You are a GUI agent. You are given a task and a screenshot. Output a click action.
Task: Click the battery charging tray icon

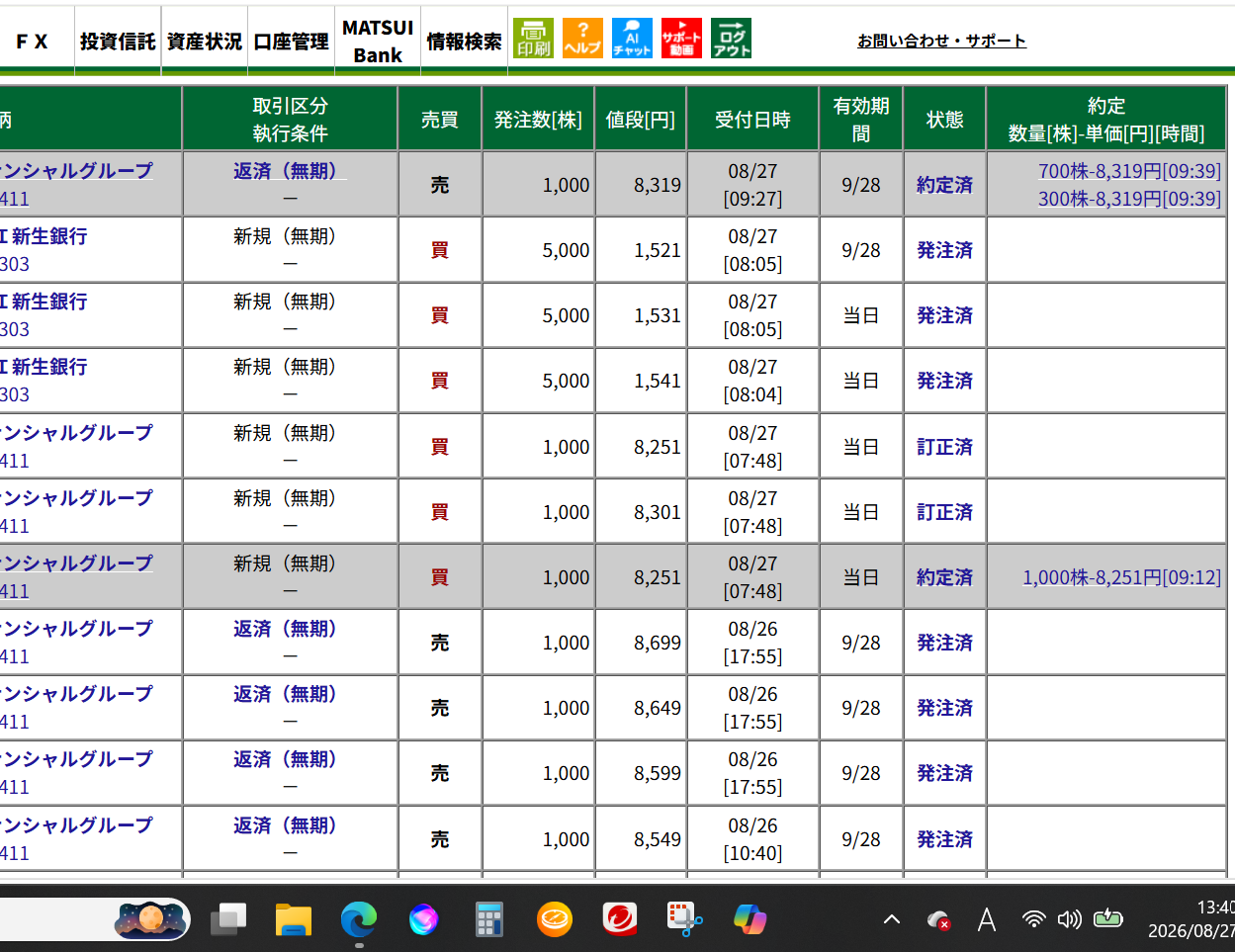[x=1107, y=919]
